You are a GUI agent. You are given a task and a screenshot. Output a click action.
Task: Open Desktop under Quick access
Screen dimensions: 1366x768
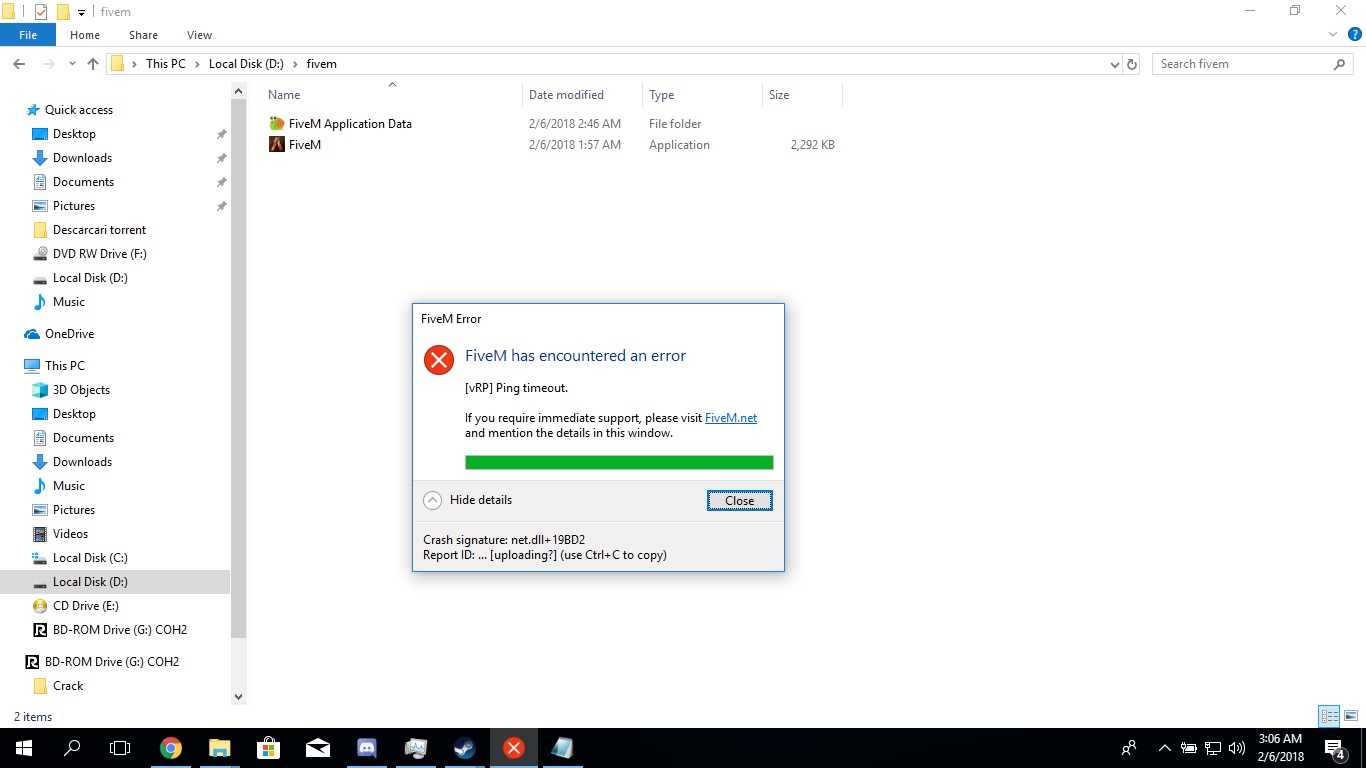[74, 134]
